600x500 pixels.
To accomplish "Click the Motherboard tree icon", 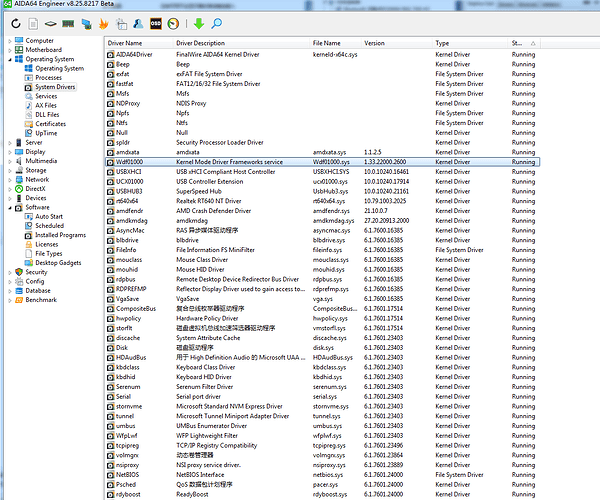I will click(19, 50).
